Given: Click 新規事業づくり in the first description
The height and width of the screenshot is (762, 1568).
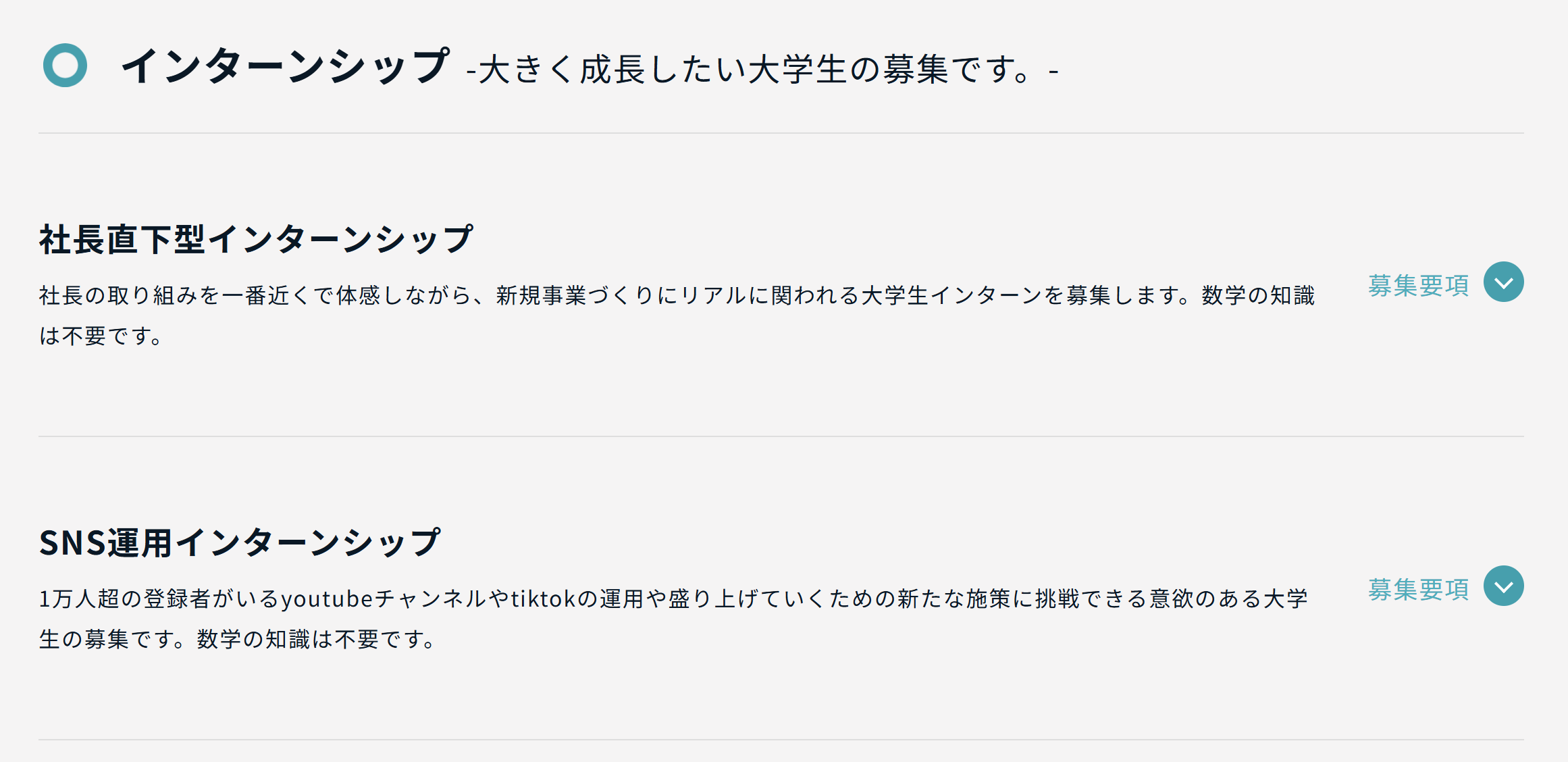Looking at the screenshot, I should pyautogui.click(x=575, y=295).
